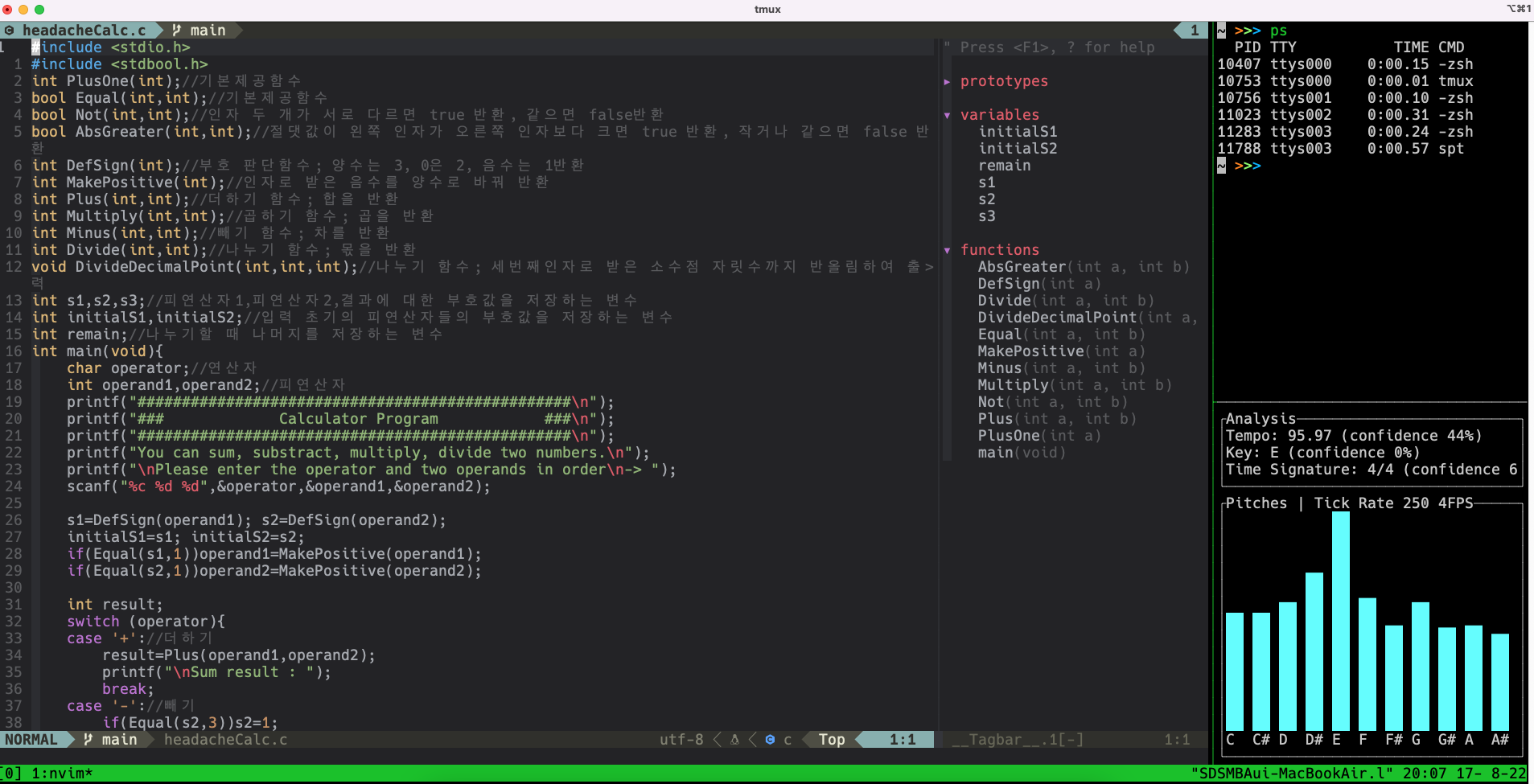Click the C filetype icon in statusline
This screenshot has height=784, width=1534.
(x=770, y=740)
